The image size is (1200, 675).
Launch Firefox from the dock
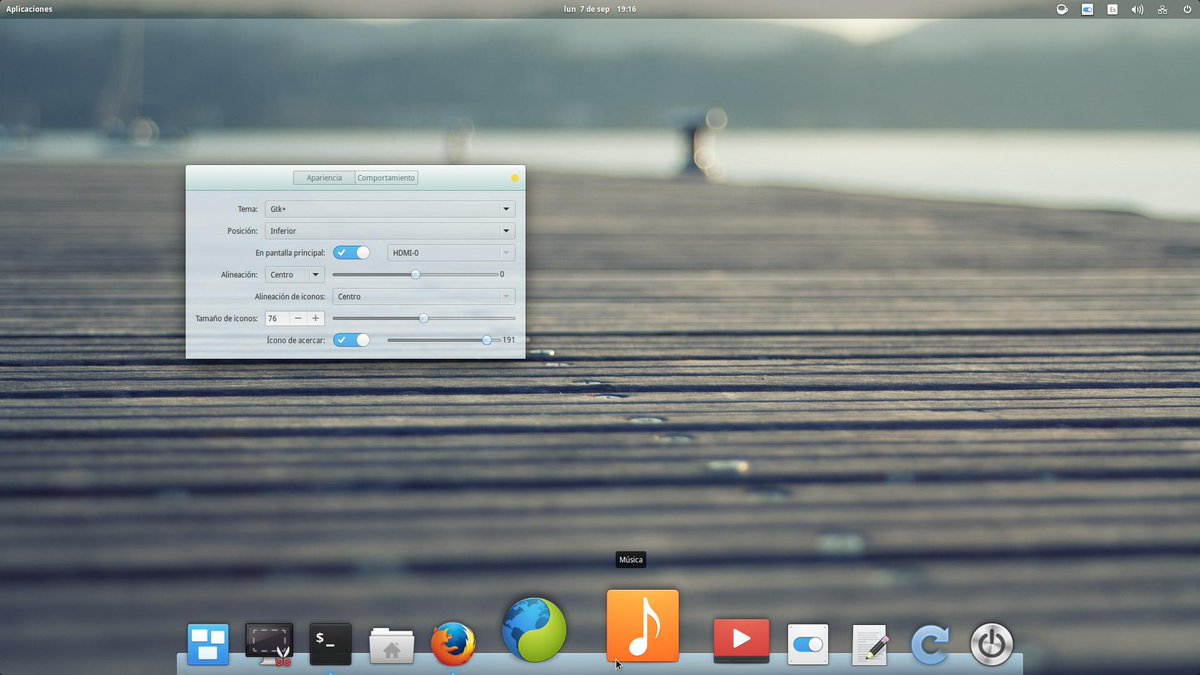[x=453, y=644]
